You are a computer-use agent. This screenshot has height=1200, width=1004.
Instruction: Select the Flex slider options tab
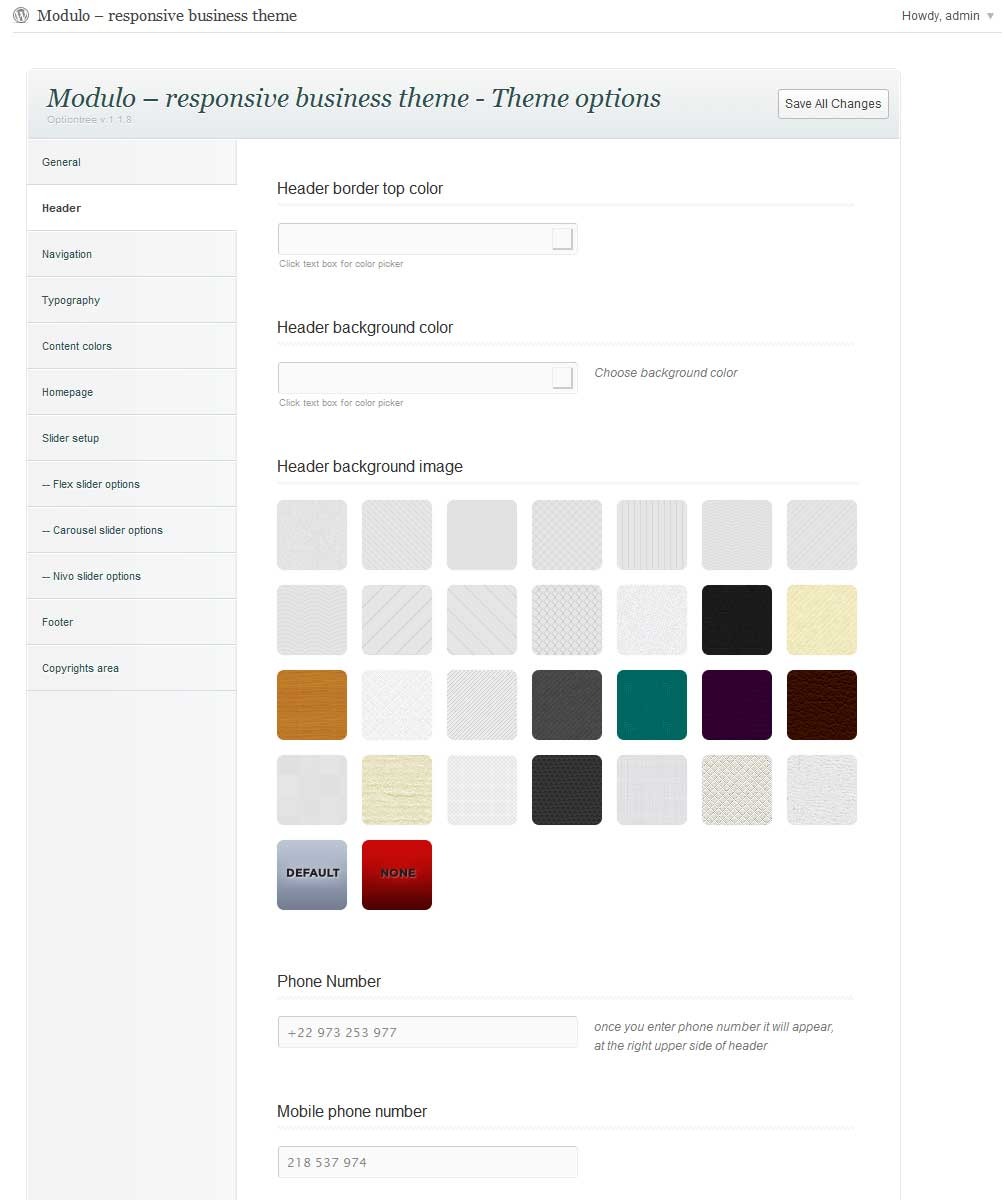click(132, 484)
